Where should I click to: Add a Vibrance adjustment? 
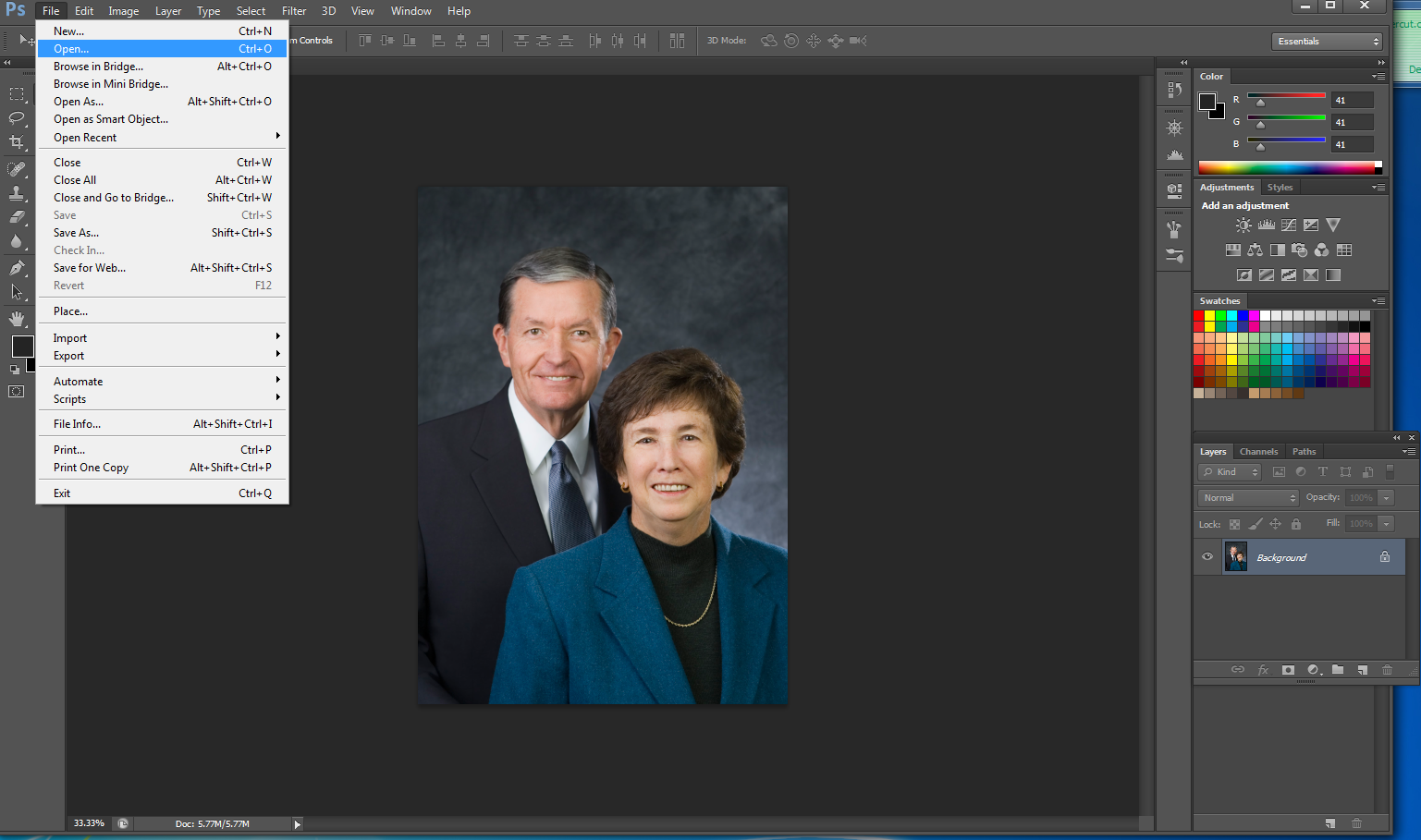click(x=1333, y=225)
